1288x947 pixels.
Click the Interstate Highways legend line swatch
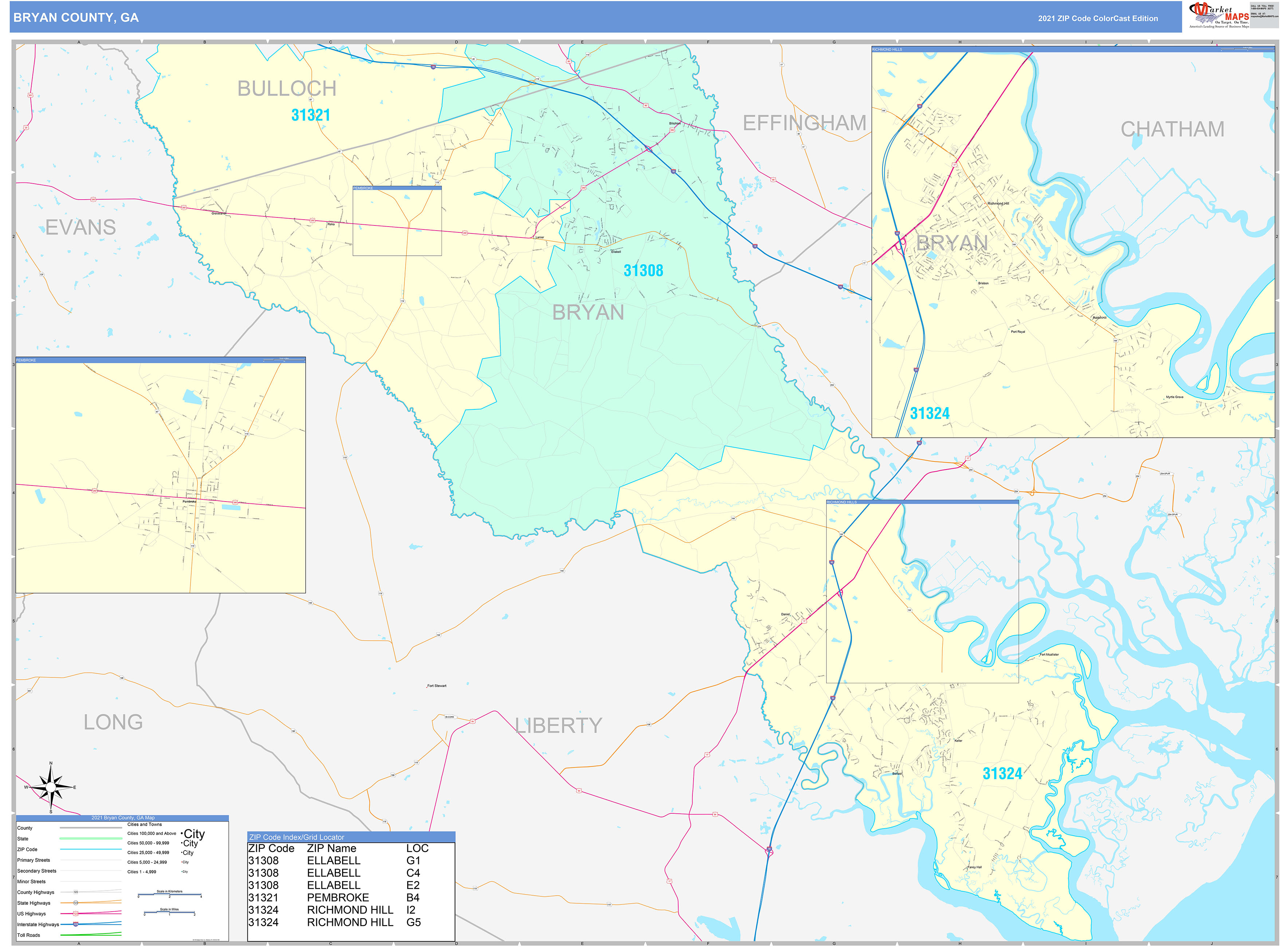point(91,924)
